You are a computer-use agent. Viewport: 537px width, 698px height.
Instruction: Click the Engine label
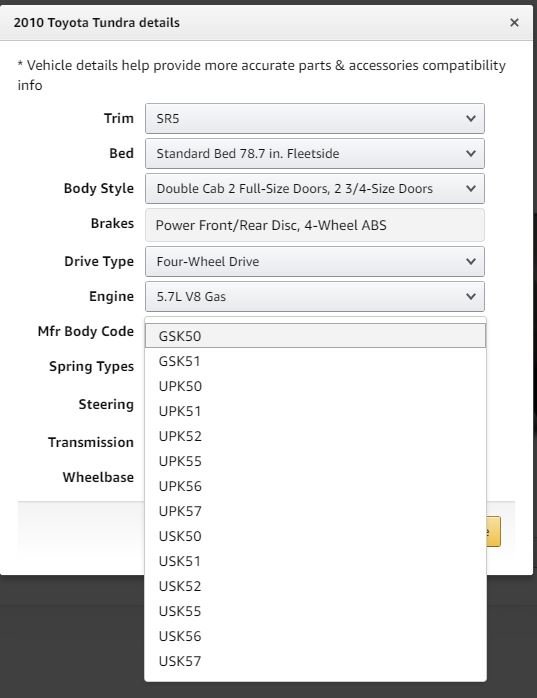tap(111, 297)
